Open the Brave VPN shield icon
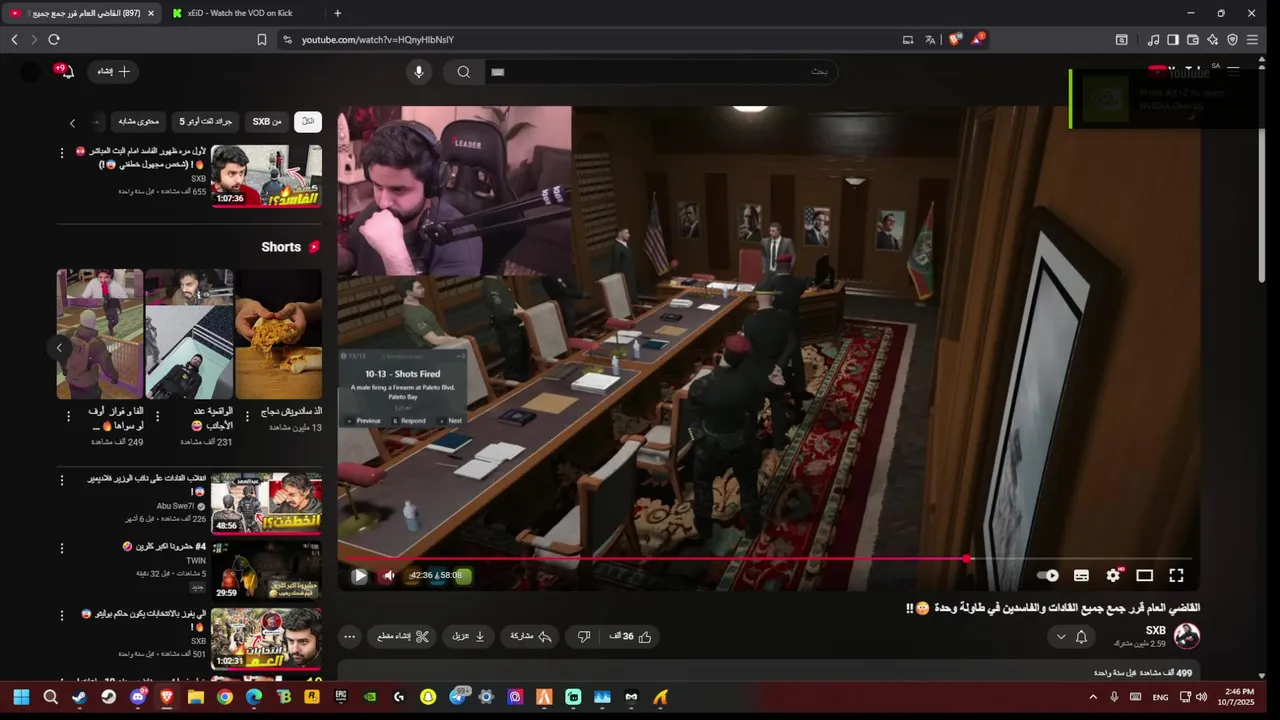Screen dimensions: 1280x720 point(1232,40)
